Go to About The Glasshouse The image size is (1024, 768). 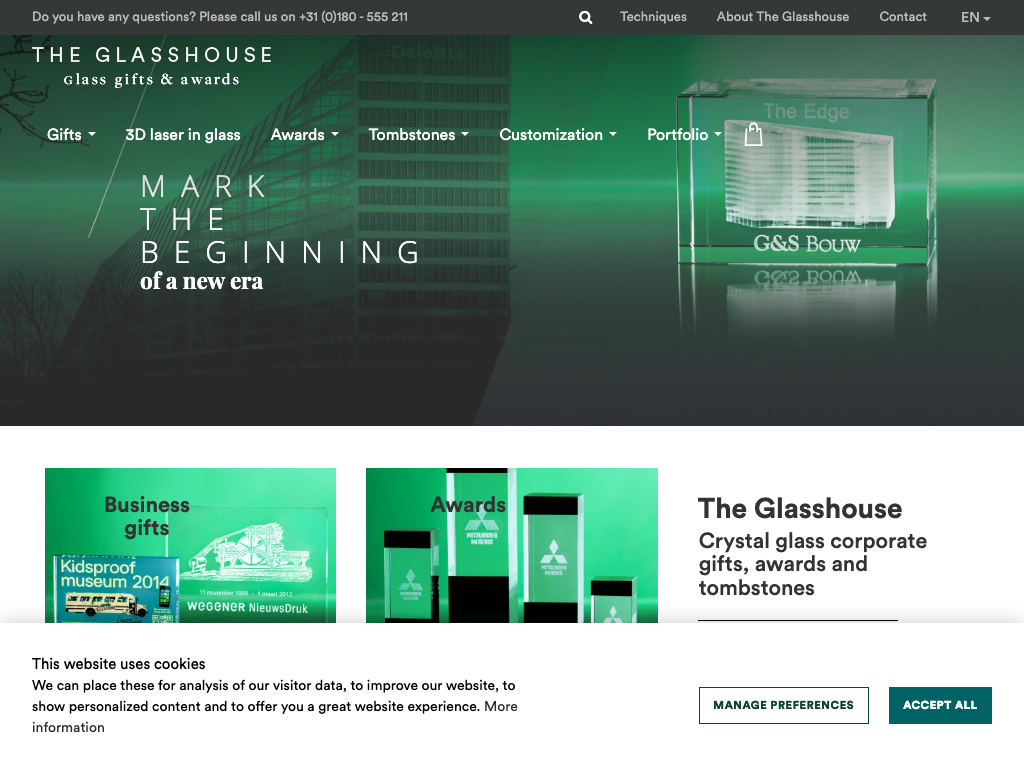click(x=782, y=17)
